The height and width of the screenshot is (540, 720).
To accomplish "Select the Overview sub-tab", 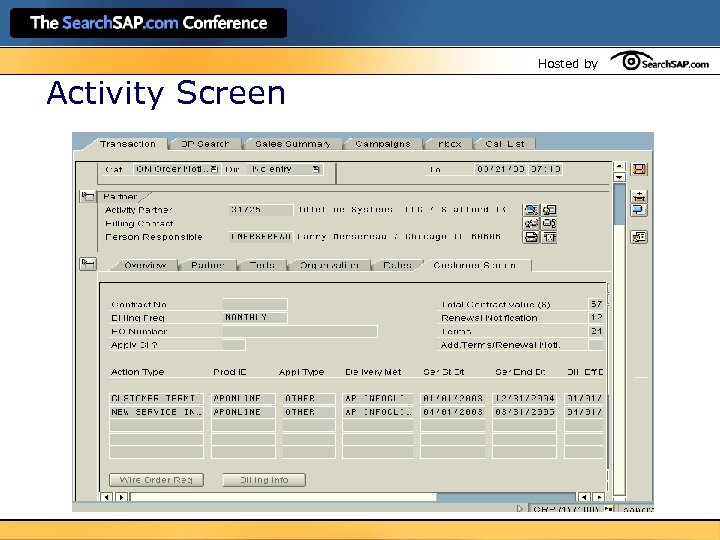I will (x=144, y=266).
